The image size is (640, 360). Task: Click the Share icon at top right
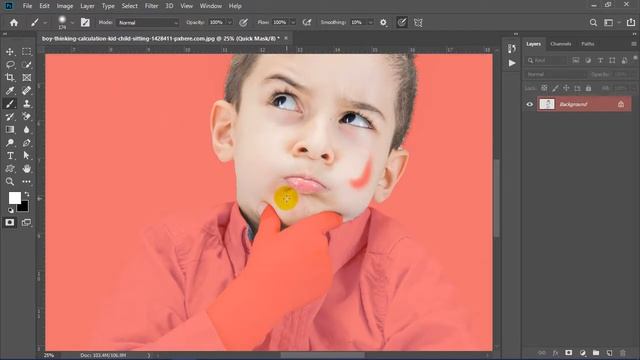pyautogui.click(x=631, y=22)
